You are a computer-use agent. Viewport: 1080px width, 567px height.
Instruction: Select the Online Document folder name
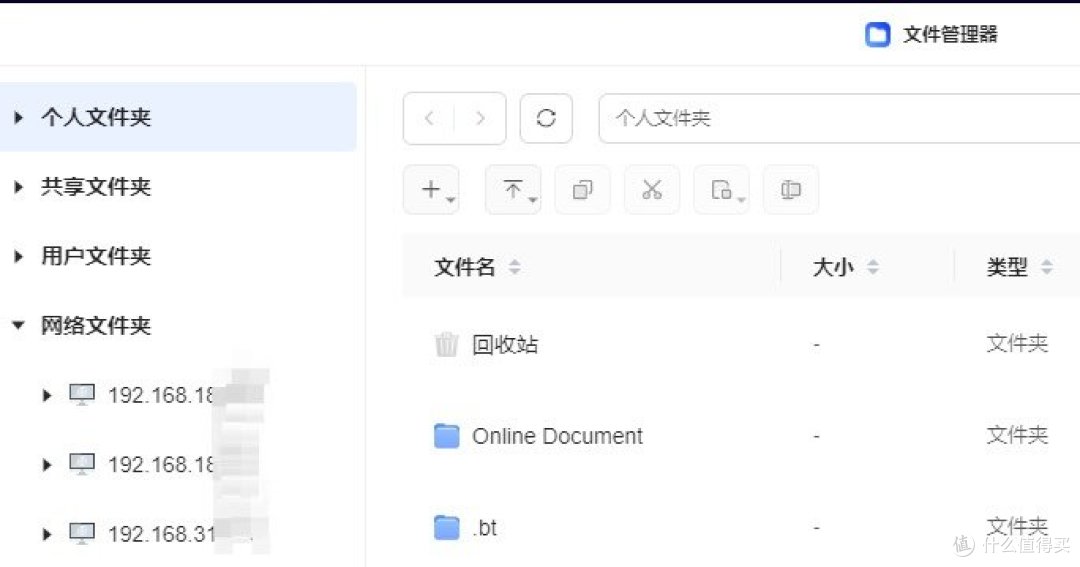[x=557, y=436]
